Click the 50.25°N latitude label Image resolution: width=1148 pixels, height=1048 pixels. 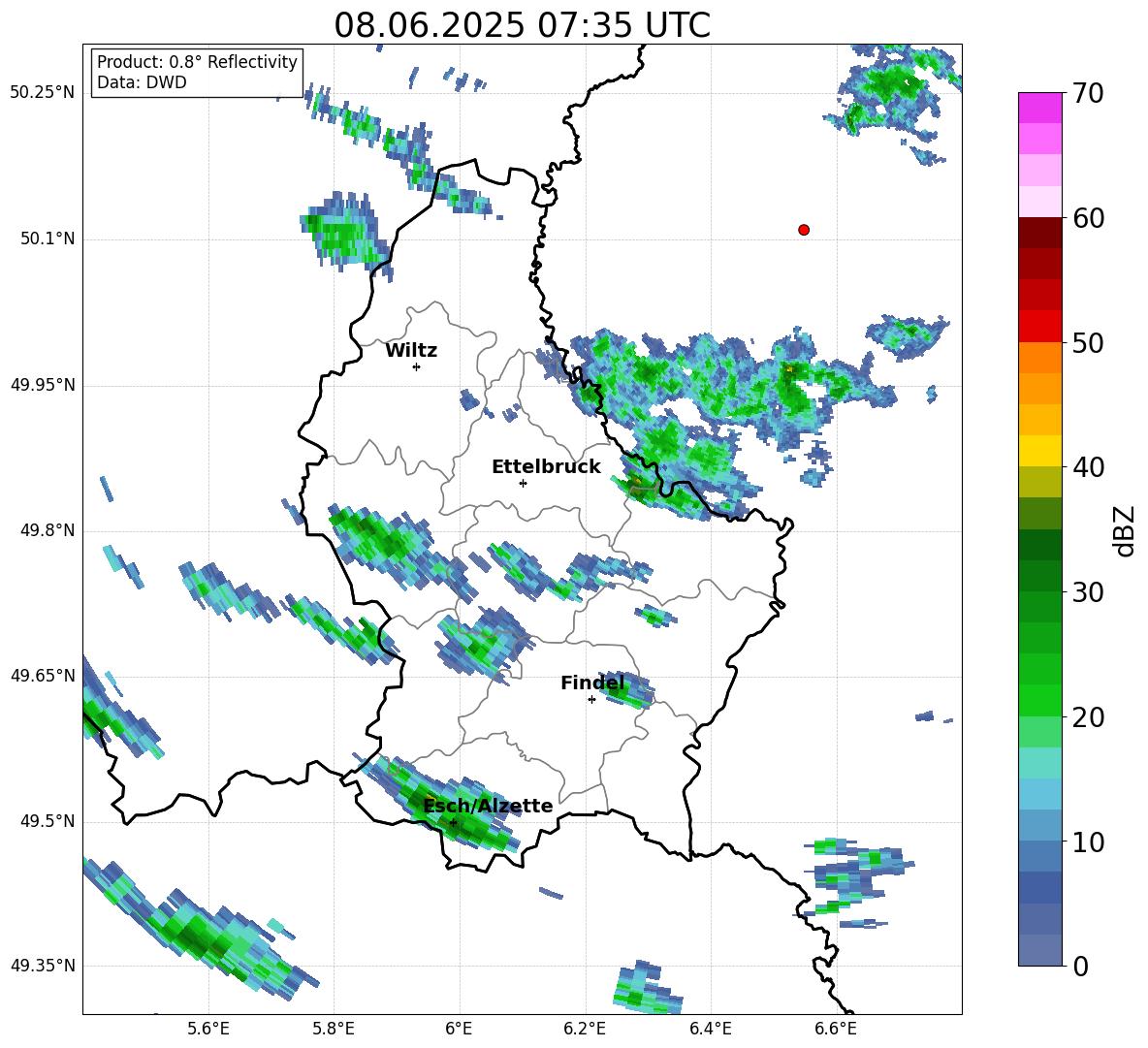pos(43,93)
